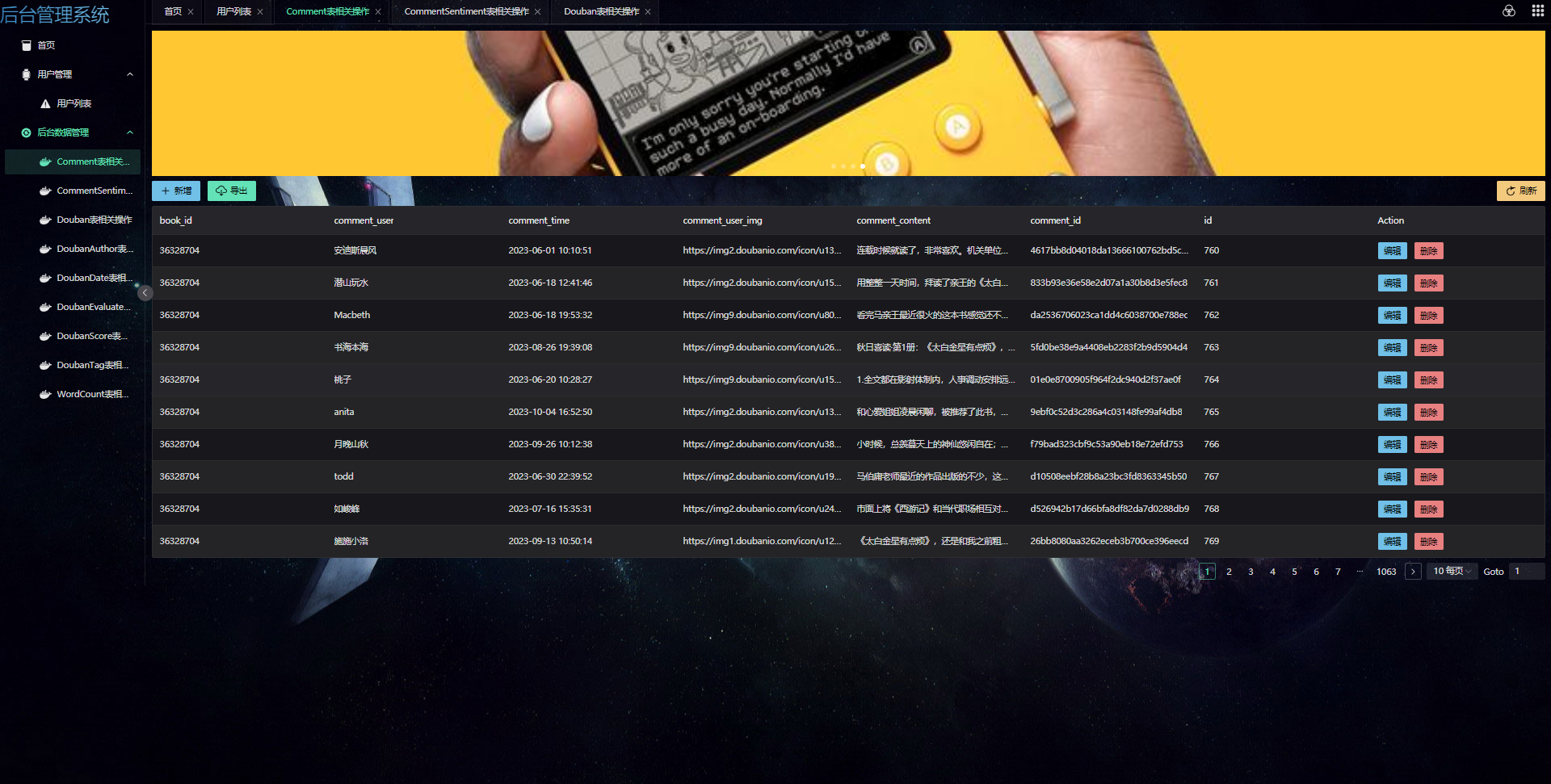
Task: Open DoubanTag表相 sidebar menu item
Action: coord(73,365)
